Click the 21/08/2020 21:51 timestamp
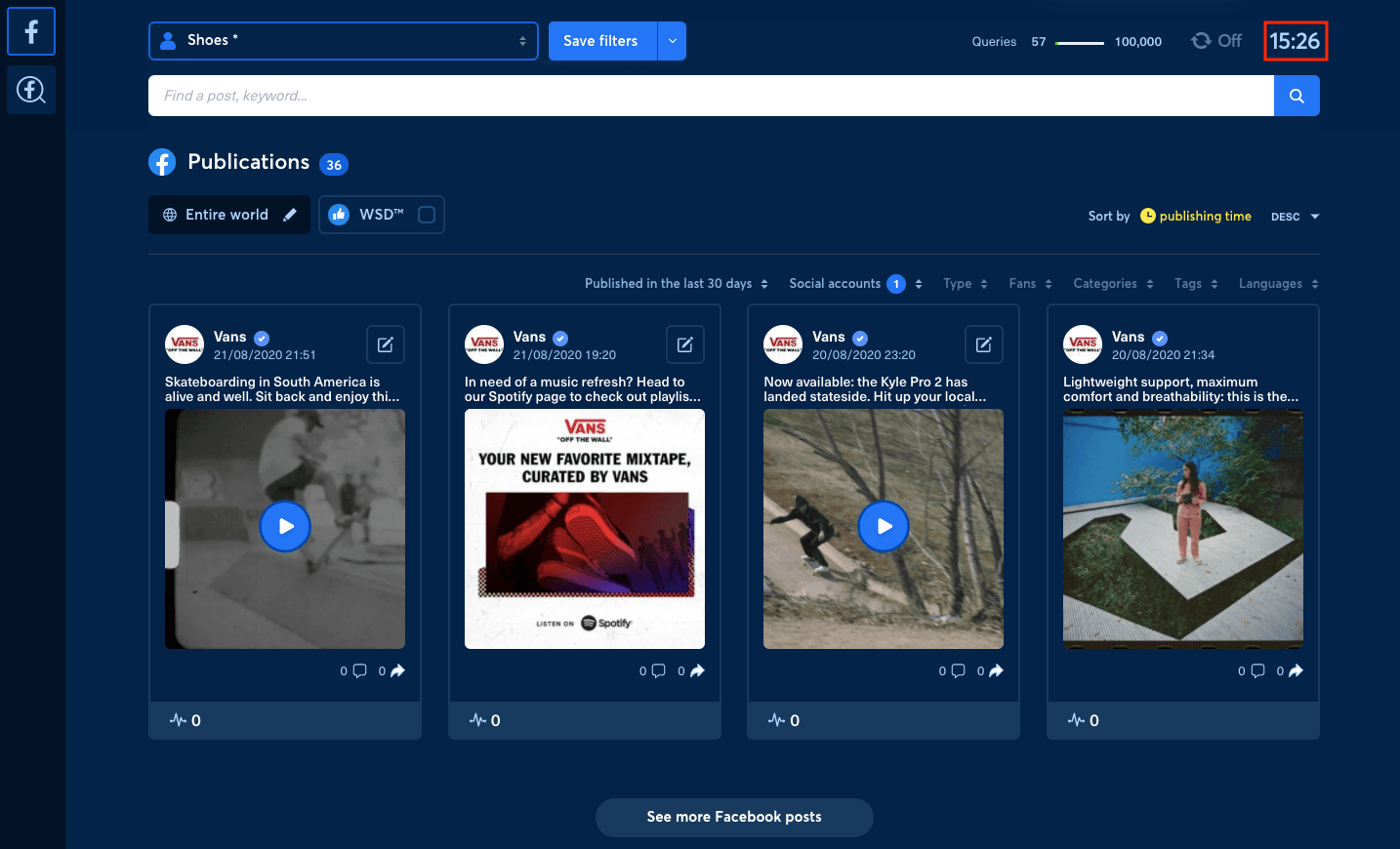This screenshot has width=1400, height=849. [265, 355]
